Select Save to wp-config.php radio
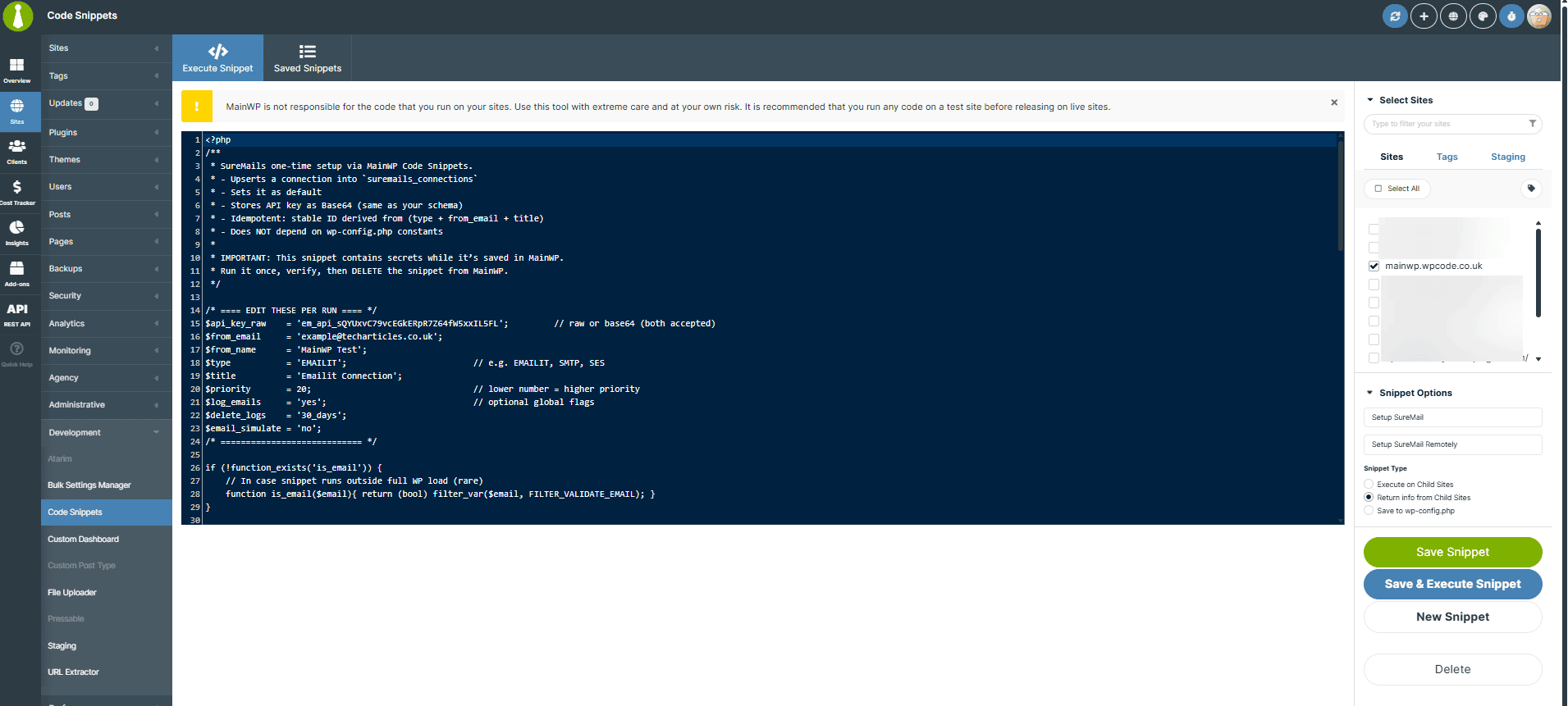1568x706 pixels. [x=1369, y=511]
